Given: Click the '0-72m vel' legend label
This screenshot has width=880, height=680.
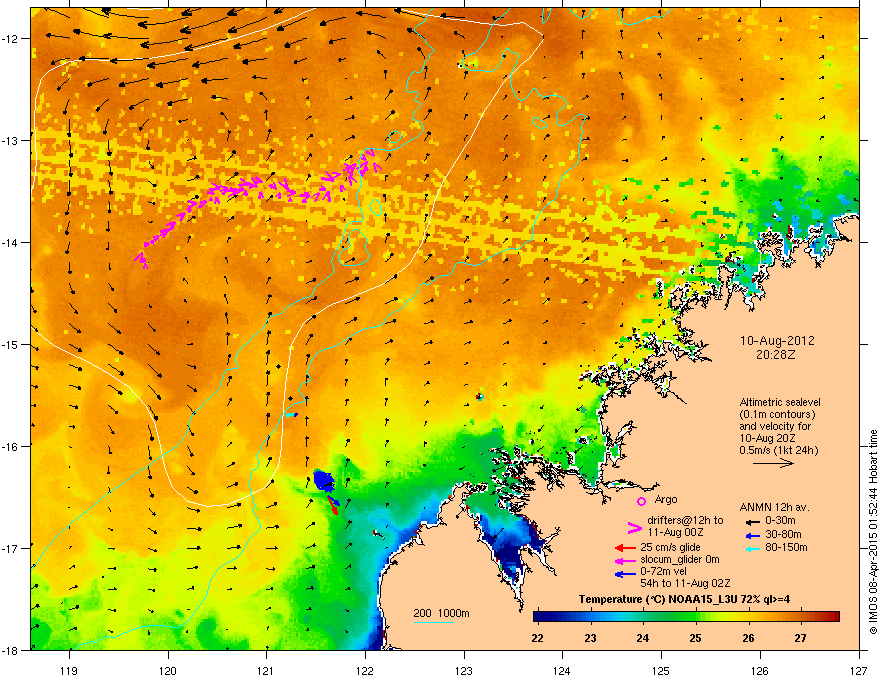Looking at the screenshot, I should (x=663, y=572).
